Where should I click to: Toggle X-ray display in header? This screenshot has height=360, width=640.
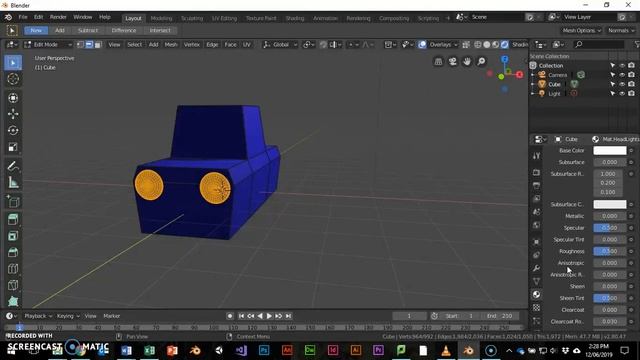[x=466, y=44]
